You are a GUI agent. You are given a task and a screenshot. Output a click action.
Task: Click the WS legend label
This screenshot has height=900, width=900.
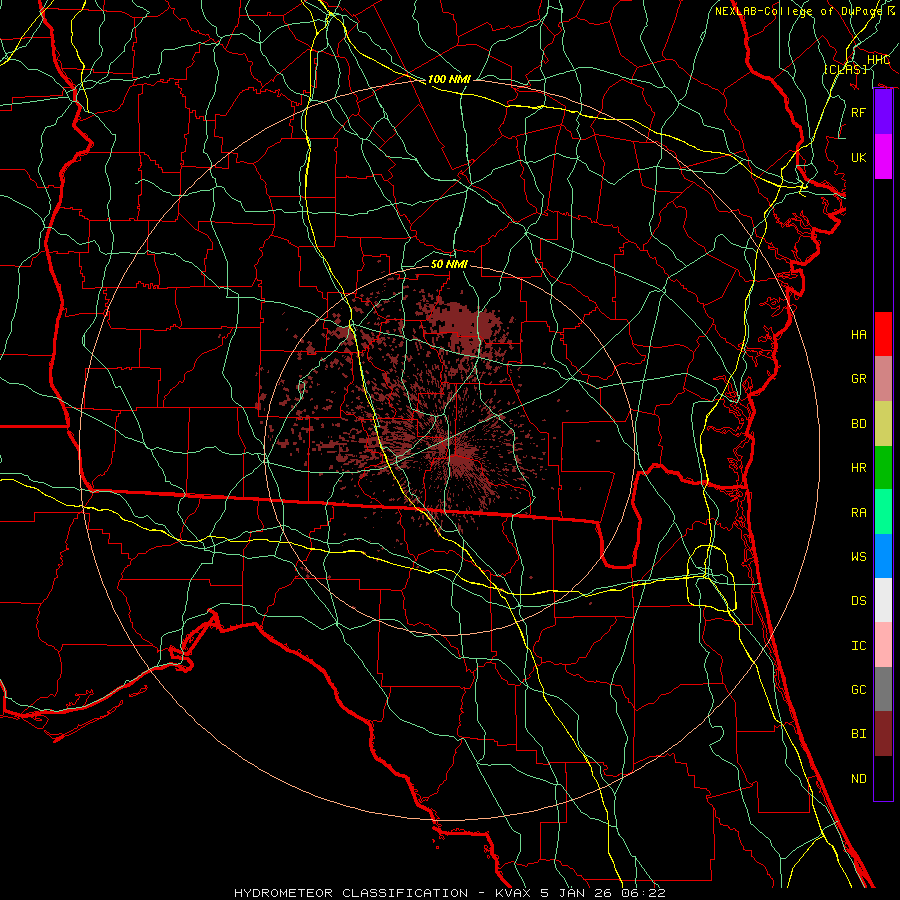pyautogui.click(x=858, y=557)
